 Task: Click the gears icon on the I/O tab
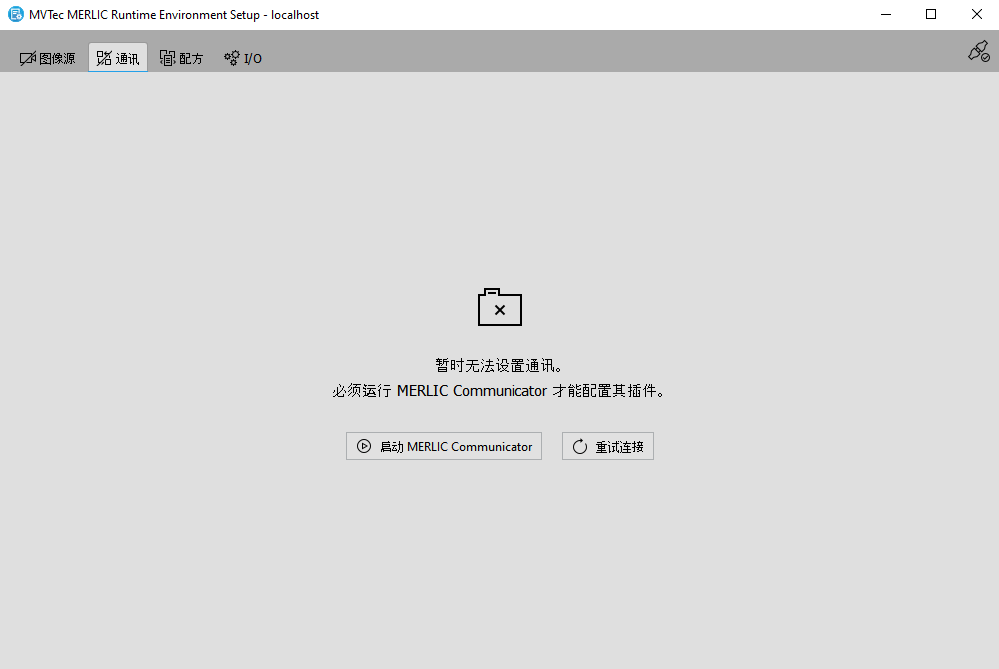[x=231, y=58]
